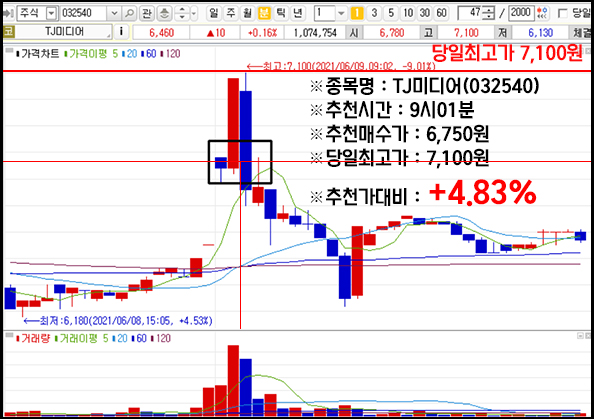Click the 가격차트 legend label
The width and height of the screenshot is (594, 419).
click(x=38, y=54)
